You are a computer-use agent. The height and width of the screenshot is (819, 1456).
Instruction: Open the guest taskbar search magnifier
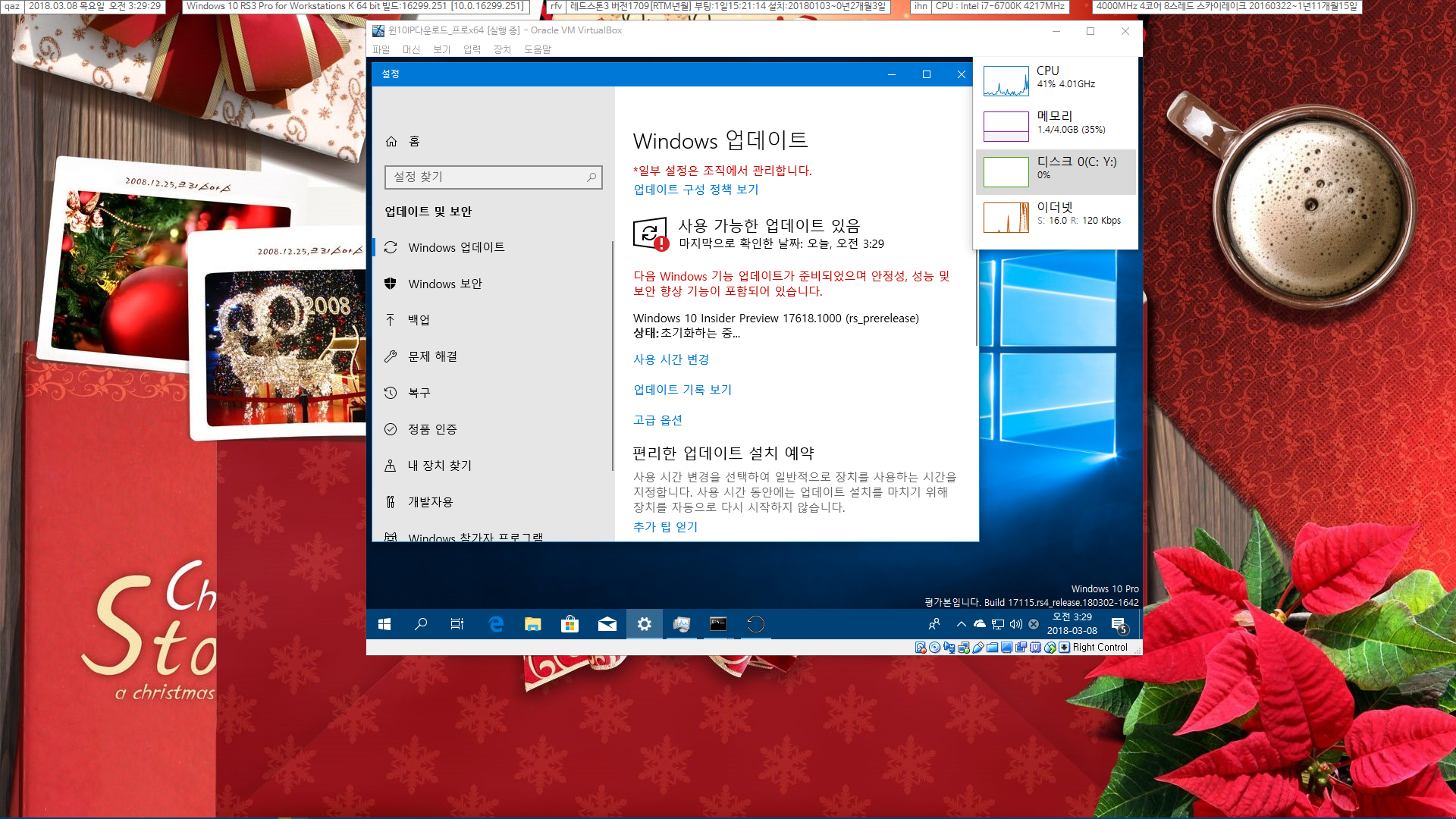coord(421,624)
